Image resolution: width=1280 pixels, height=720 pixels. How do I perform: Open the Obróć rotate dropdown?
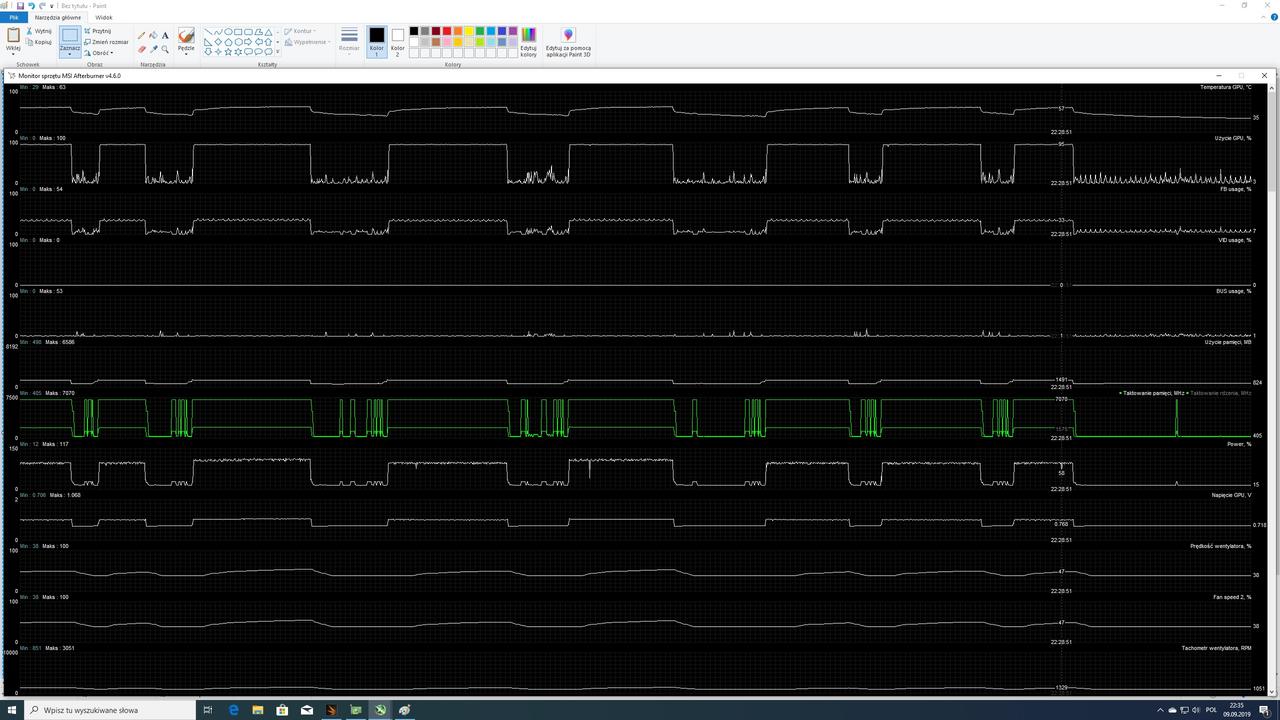click(100, 53)
